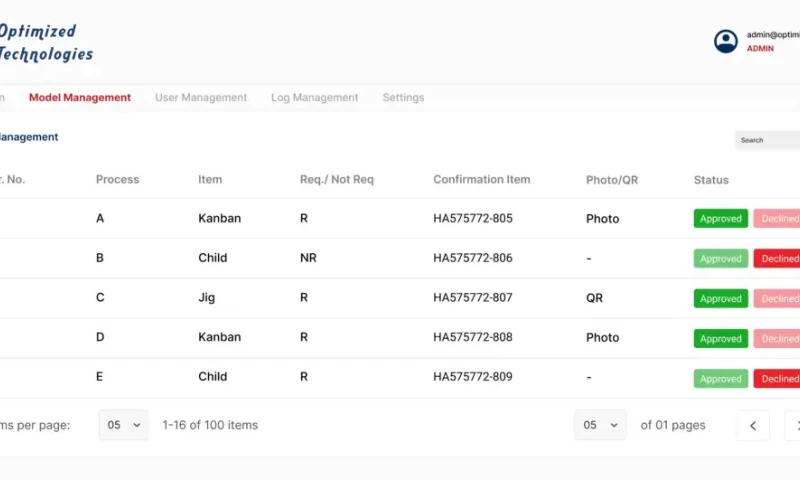Click Approved for Process D Kanban
Image resolution: width=800 pixels, height=480 pixels.
(720, 339)
